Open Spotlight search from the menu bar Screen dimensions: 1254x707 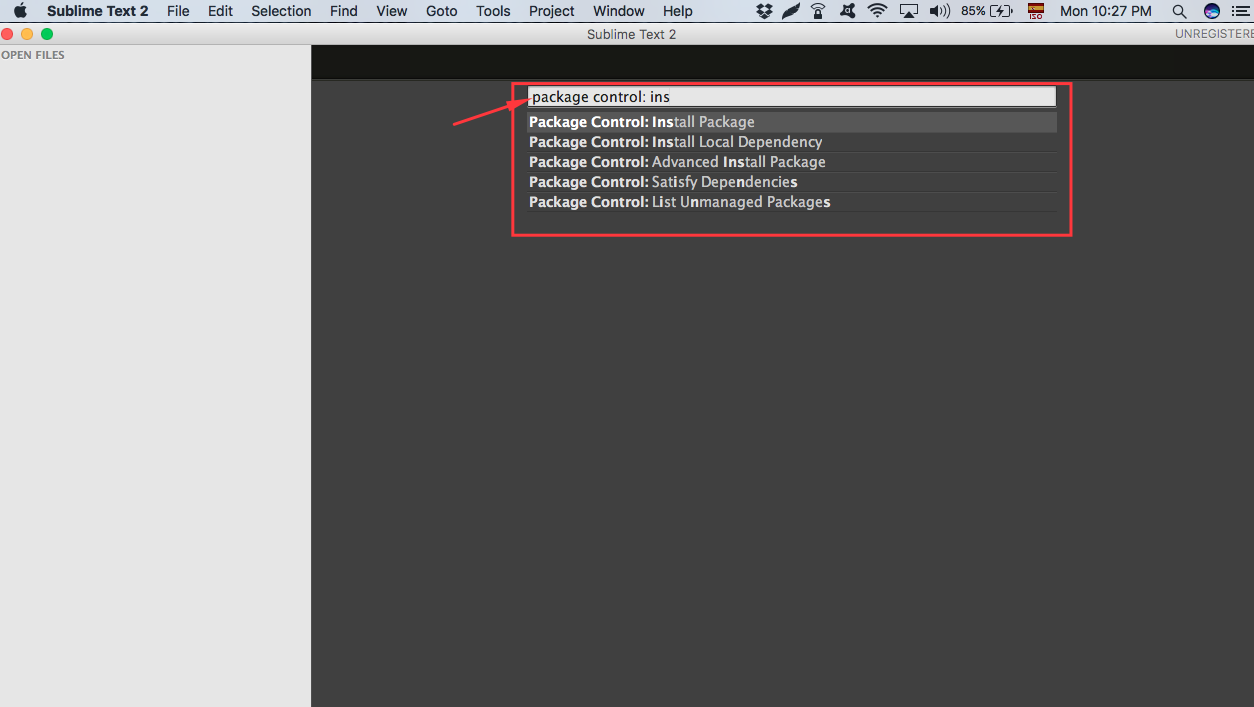1179,11
